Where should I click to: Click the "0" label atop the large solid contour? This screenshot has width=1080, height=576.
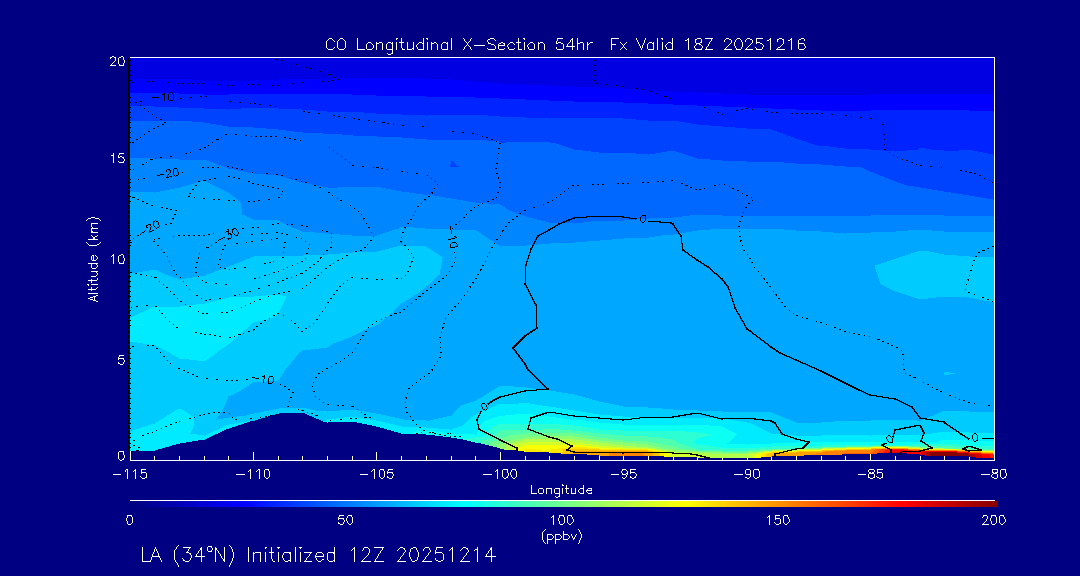[642, 218]
